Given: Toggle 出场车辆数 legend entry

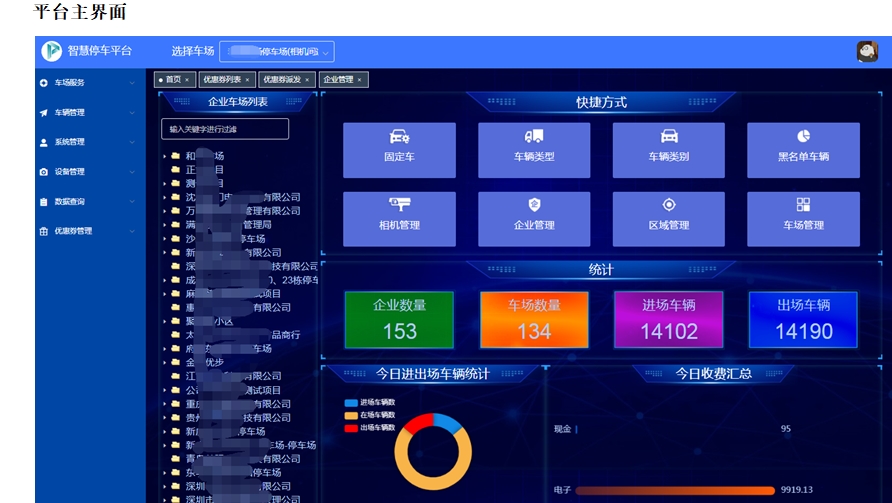Looking at the screenshot, I should pos(370,428).
